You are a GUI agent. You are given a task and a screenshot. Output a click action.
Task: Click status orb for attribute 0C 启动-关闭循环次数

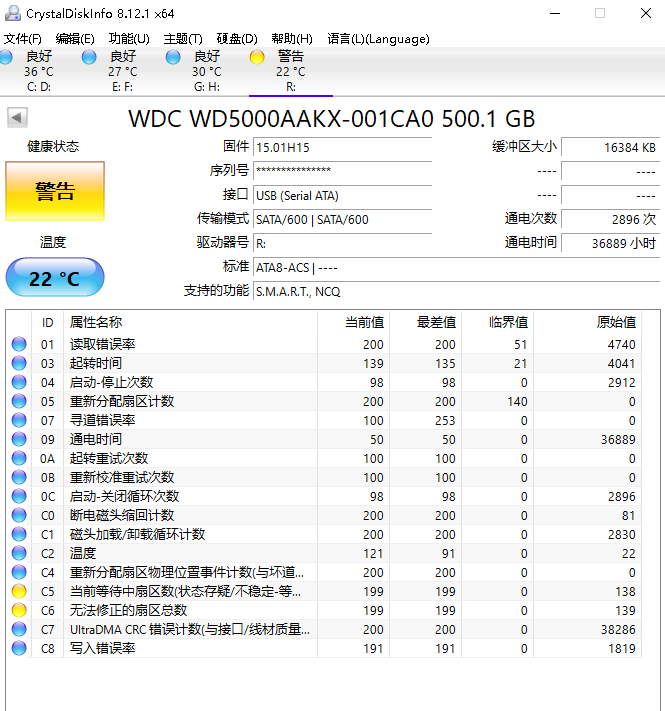pos(19,497)
